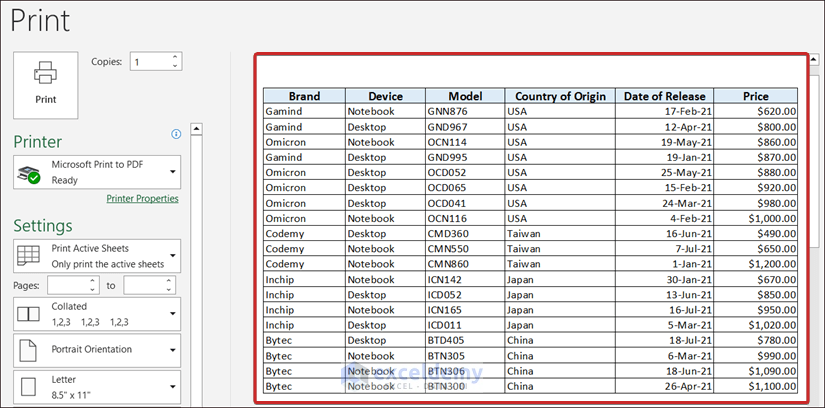This screenshot has height=408, width=825.
Task: Click the sheet grid icon in Print Active Sheets
Action: coord(28,256)
